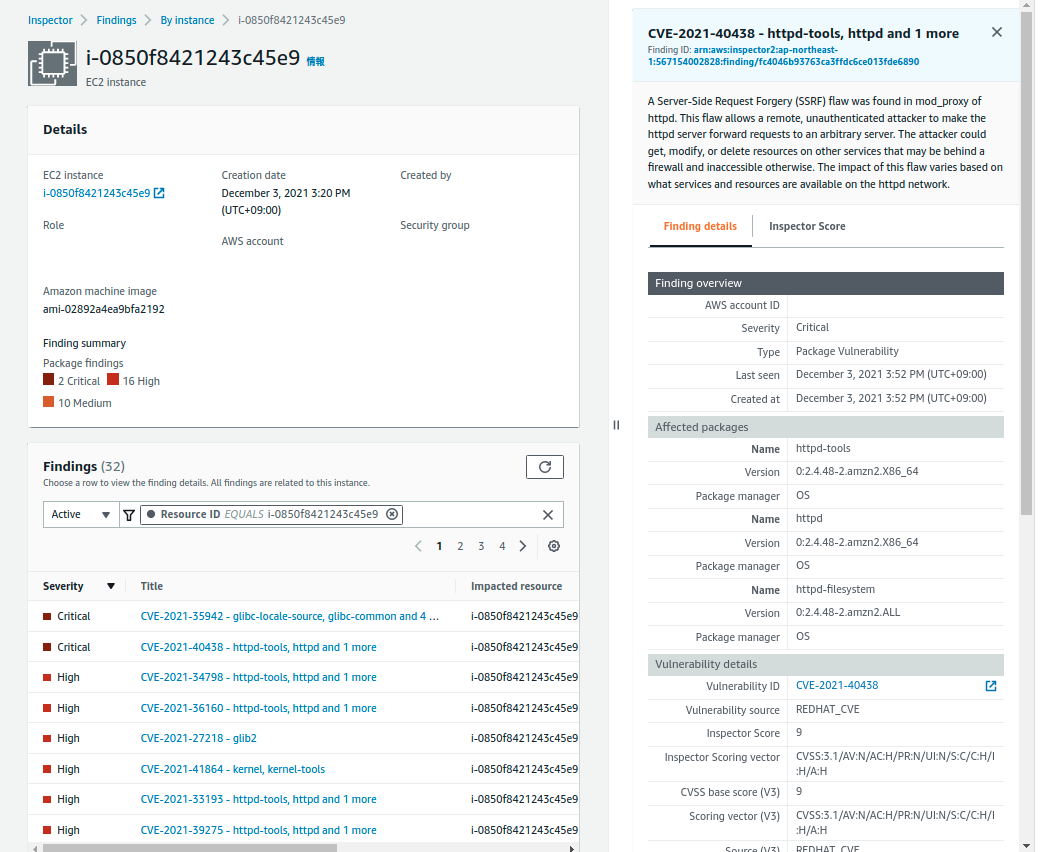Click the split panel resize handle
Viewport: 1041px width, 852px height.
[x=616, y=425]
